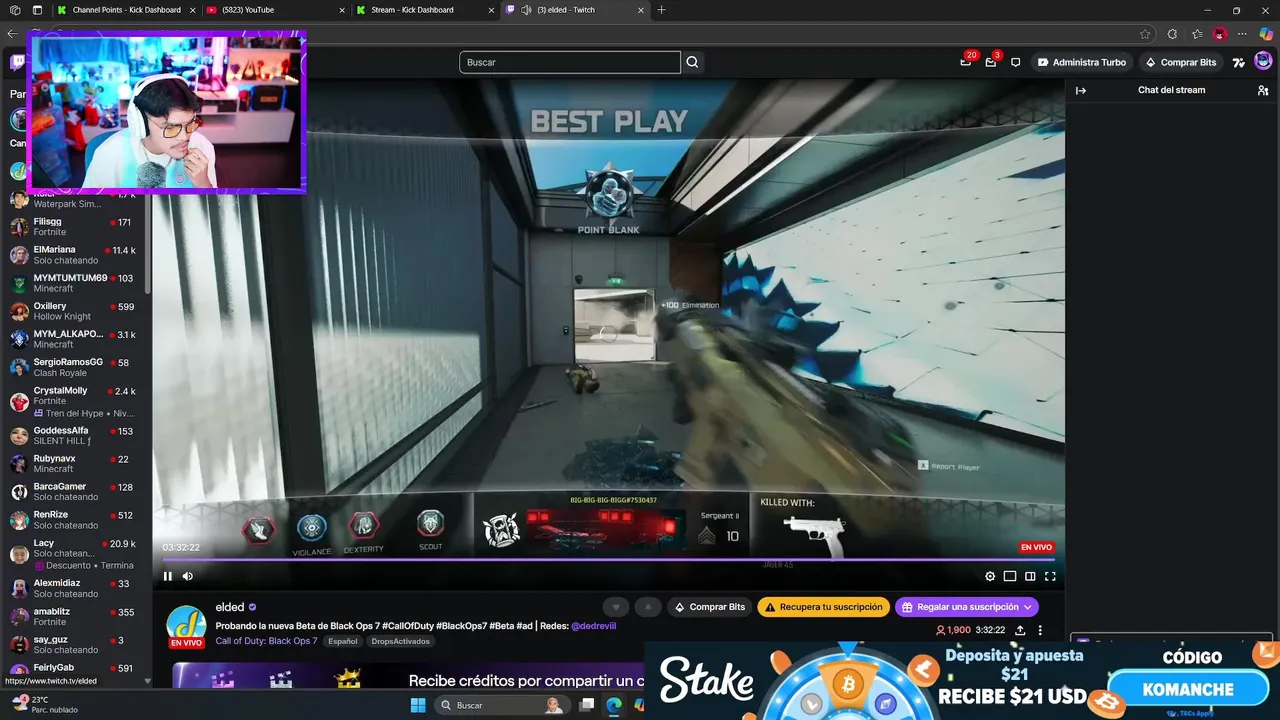Click Recupera tu suscripción button
1280x720 pixels.
pos(825,607)
